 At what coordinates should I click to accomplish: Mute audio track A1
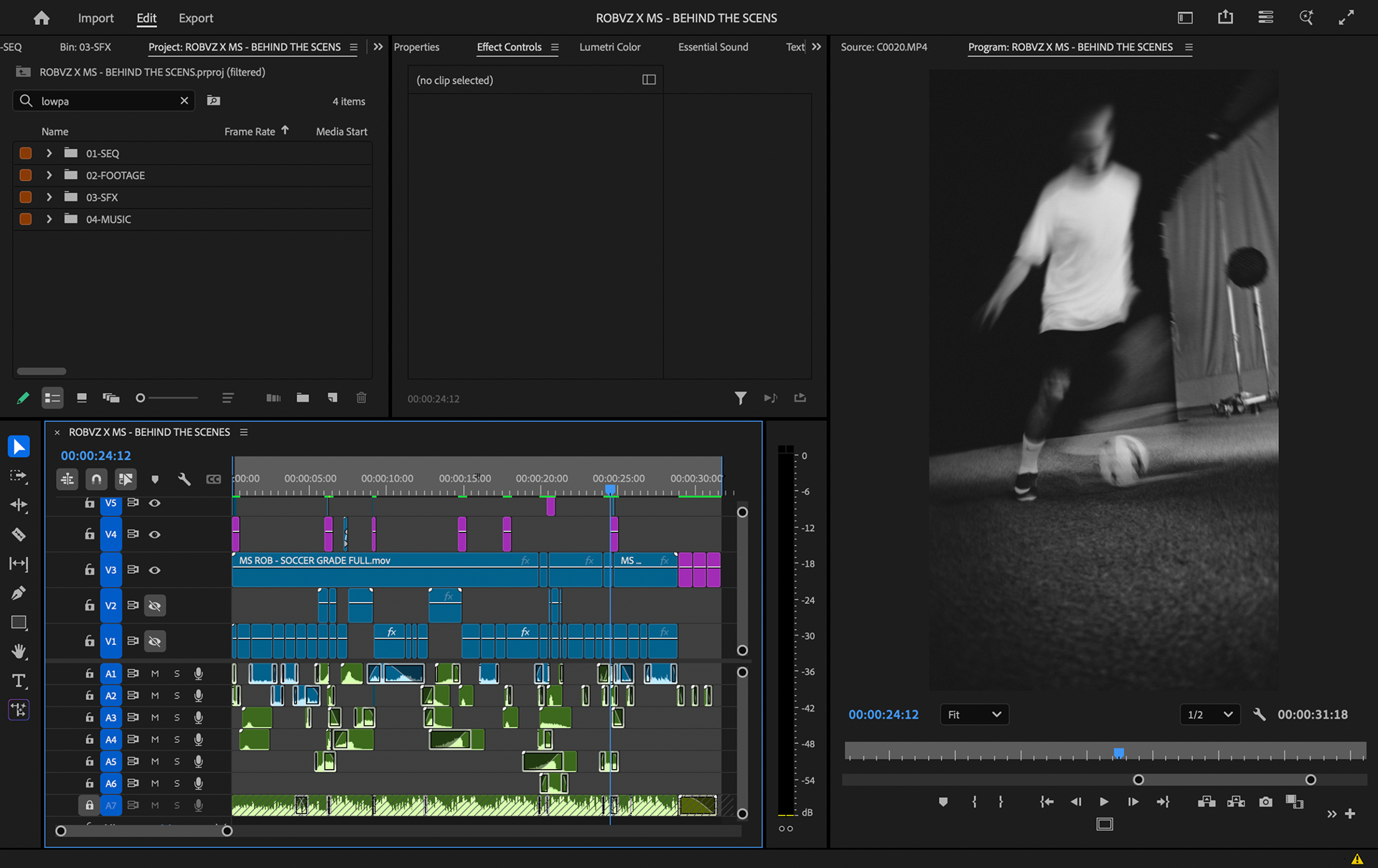click(x=155, y=674)
